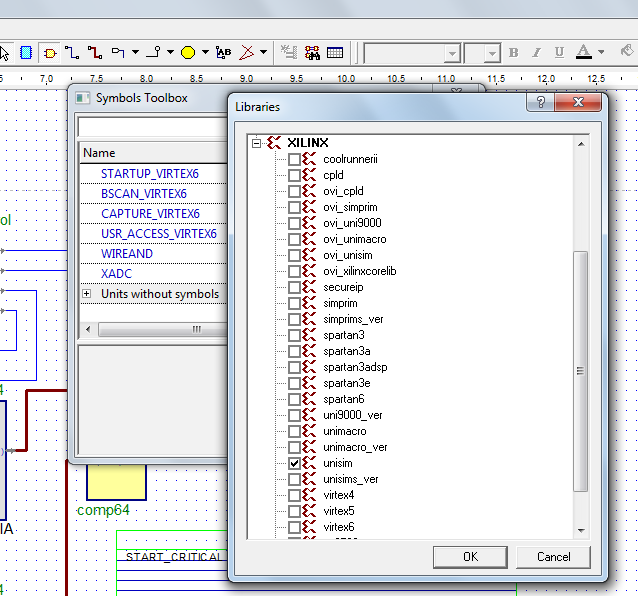
Task: Click the Xilinx icon next to spartan3e
Action: (x=309, y=383)
